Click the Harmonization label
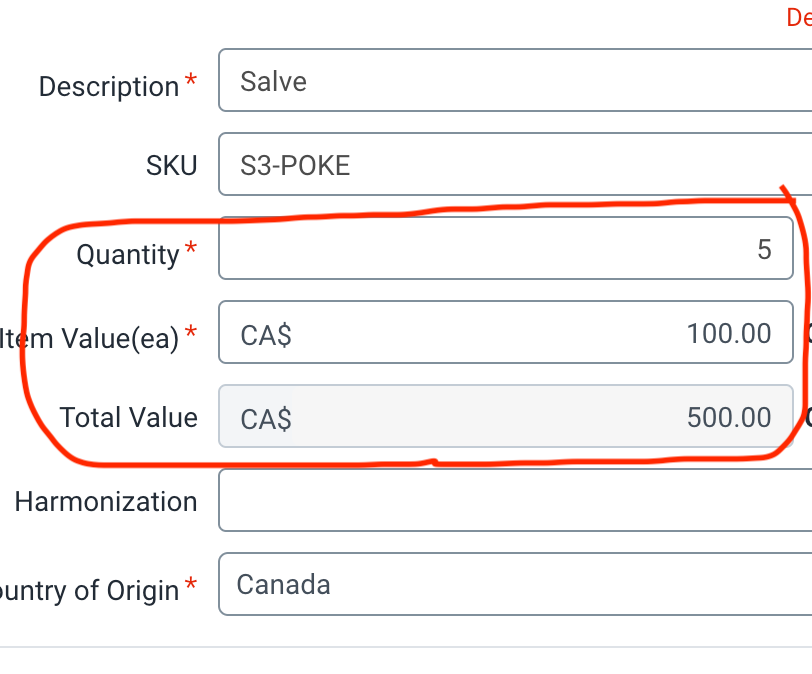 point(105,501)
